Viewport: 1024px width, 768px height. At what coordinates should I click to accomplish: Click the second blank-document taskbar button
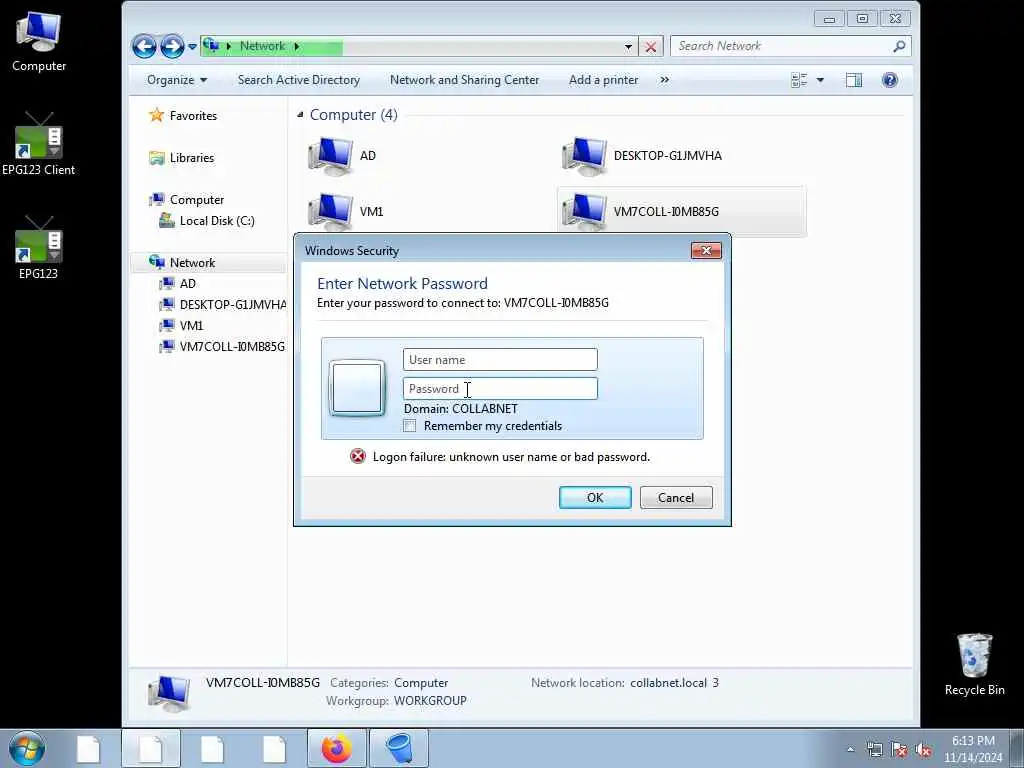click(x=150, y=748)
